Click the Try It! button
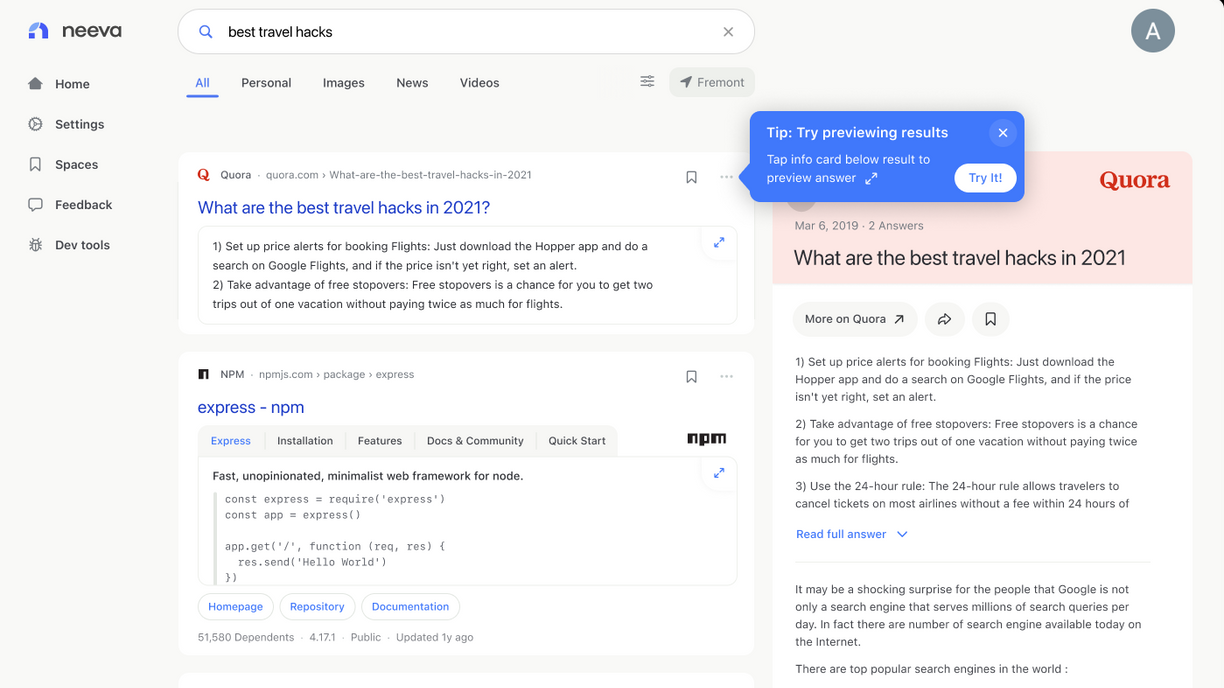The width and height of the screenshot is (1224, 688). (985, 178)
